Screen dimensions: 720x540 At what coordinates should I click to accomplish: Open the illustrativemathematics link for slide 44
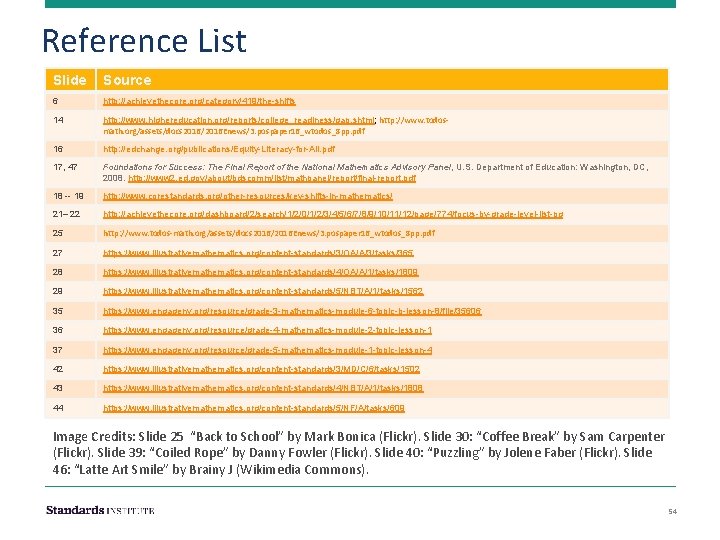253,408
